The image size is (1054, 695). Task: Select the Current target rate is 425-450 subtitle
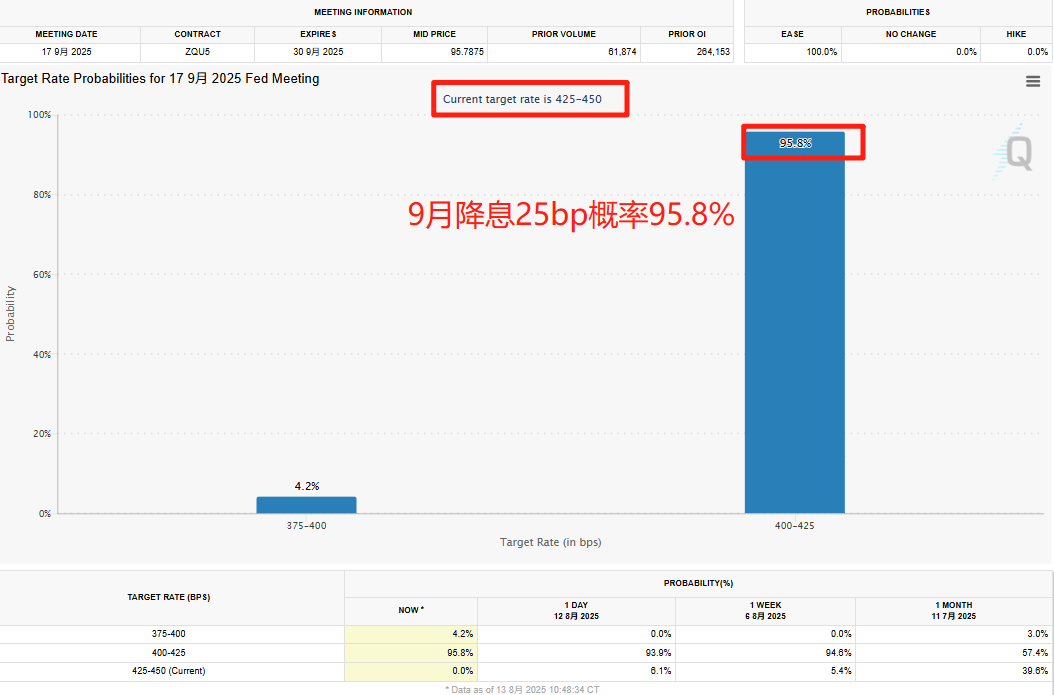[522, 99]
